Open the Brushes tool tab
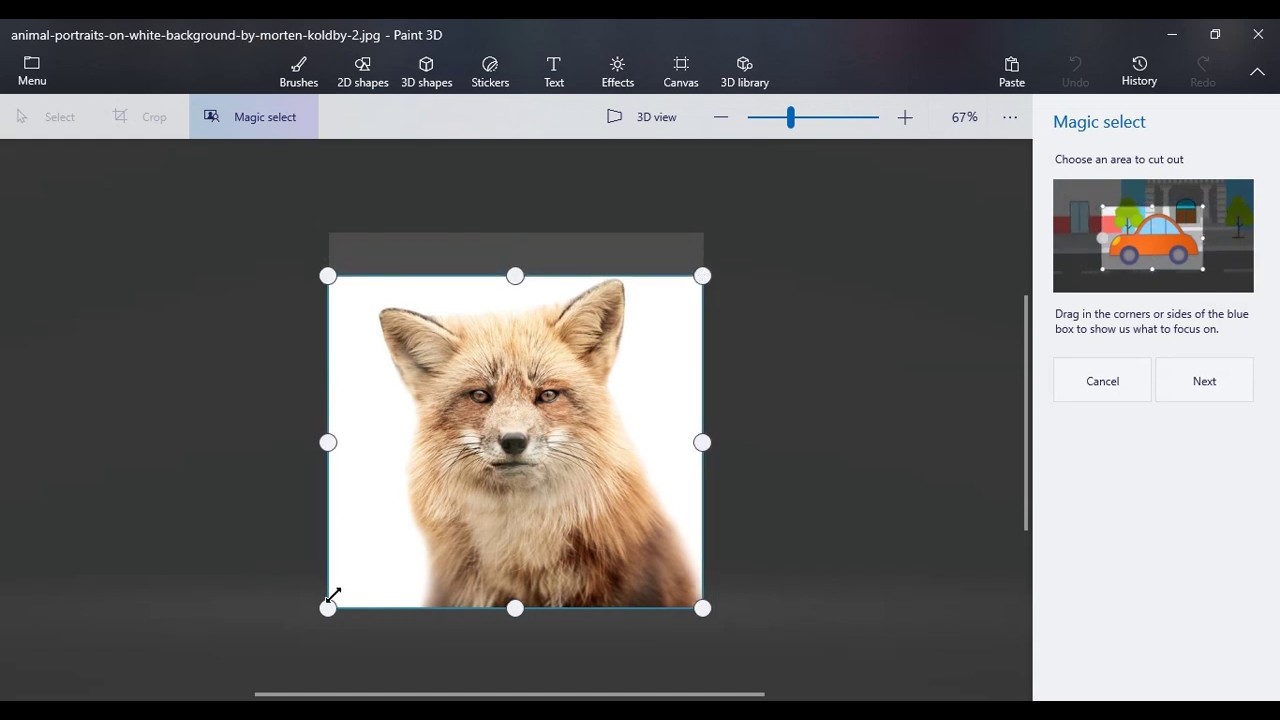The width and height of the screenshot is (1280, 720). pos(298,72)
